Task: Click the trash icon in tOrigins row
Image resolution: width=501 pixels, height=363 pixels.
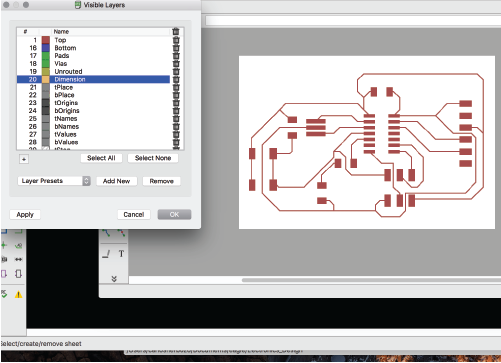Action: coord(176,103)
